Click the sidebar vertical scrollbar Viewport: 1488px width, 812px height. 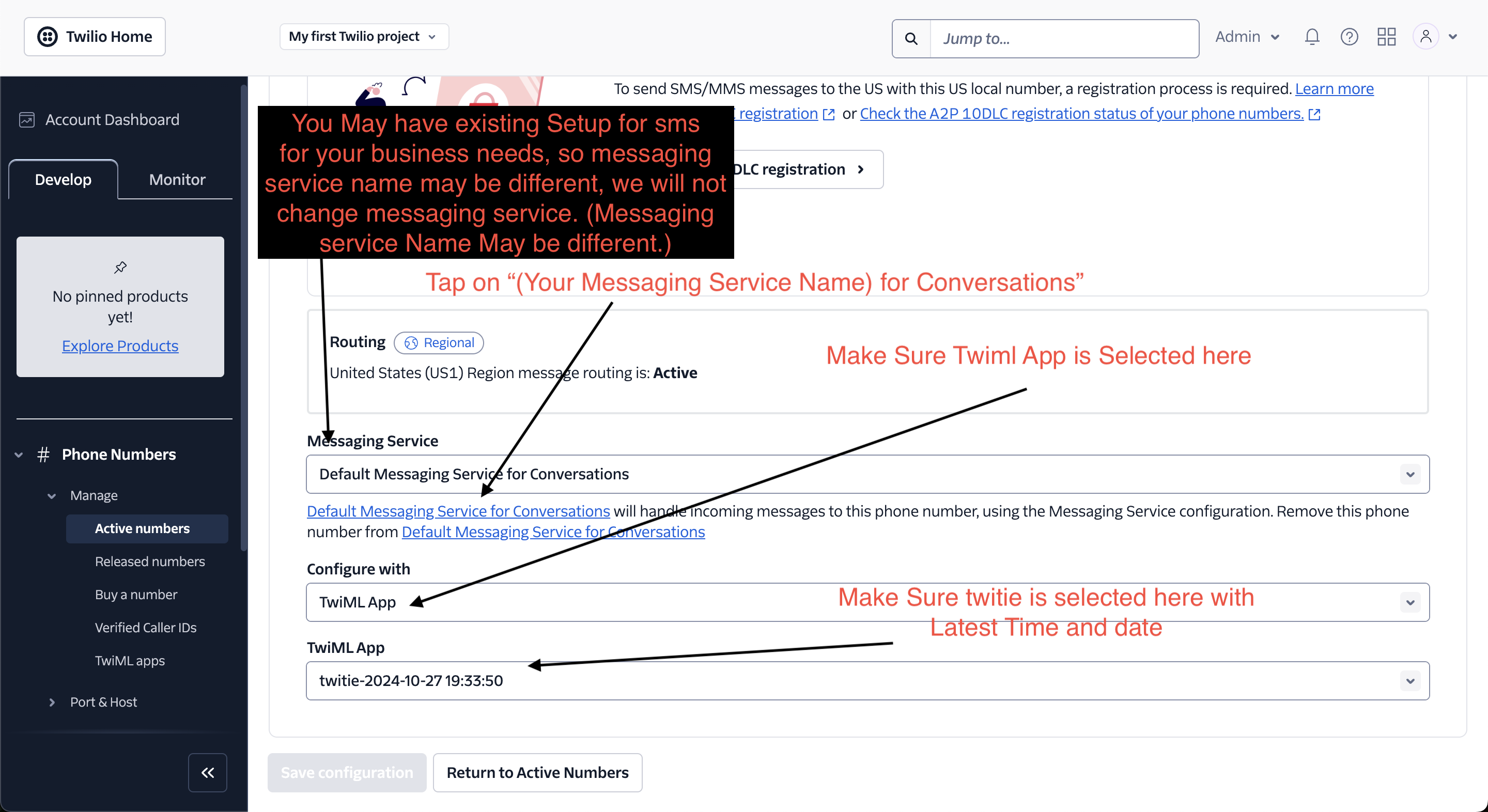[x=244, y=318]
